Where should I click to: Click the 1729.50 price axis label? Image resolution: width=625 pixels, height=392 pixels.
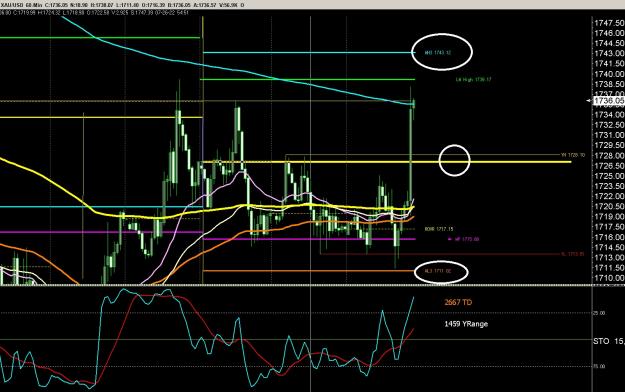[x=609, y=146]
